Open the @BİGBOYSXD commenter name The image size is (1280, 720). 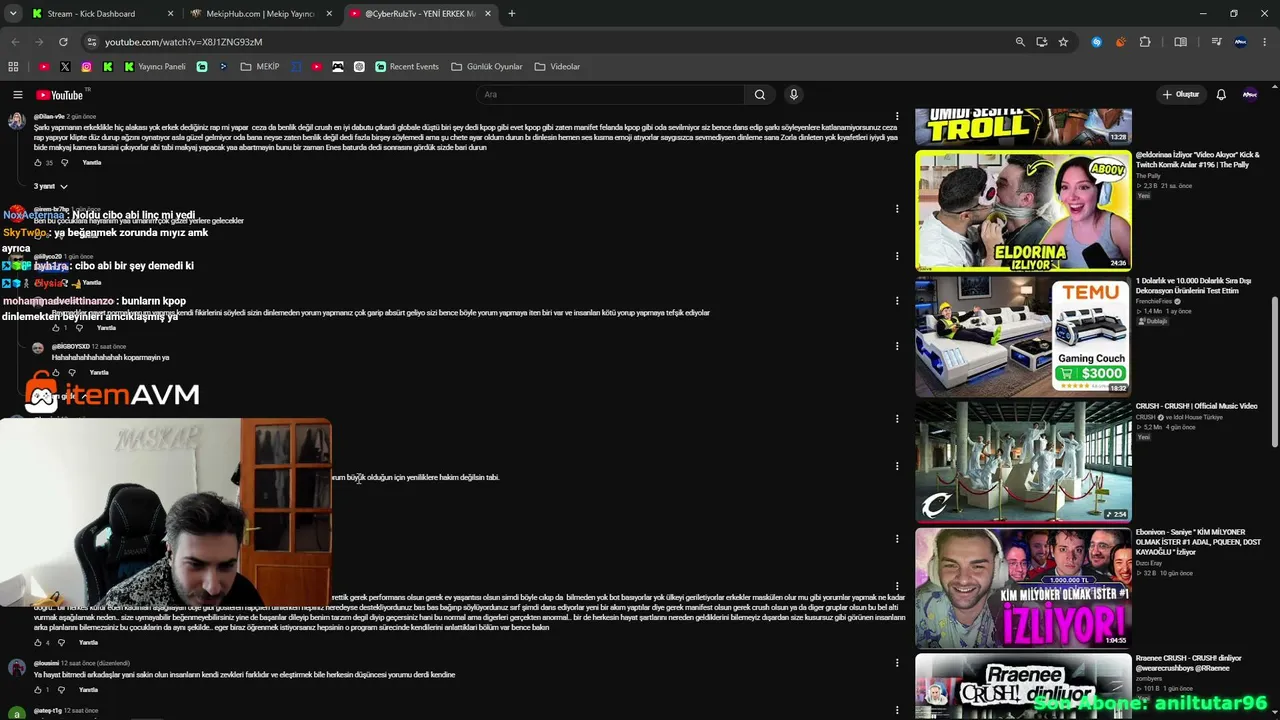[70, 347]
